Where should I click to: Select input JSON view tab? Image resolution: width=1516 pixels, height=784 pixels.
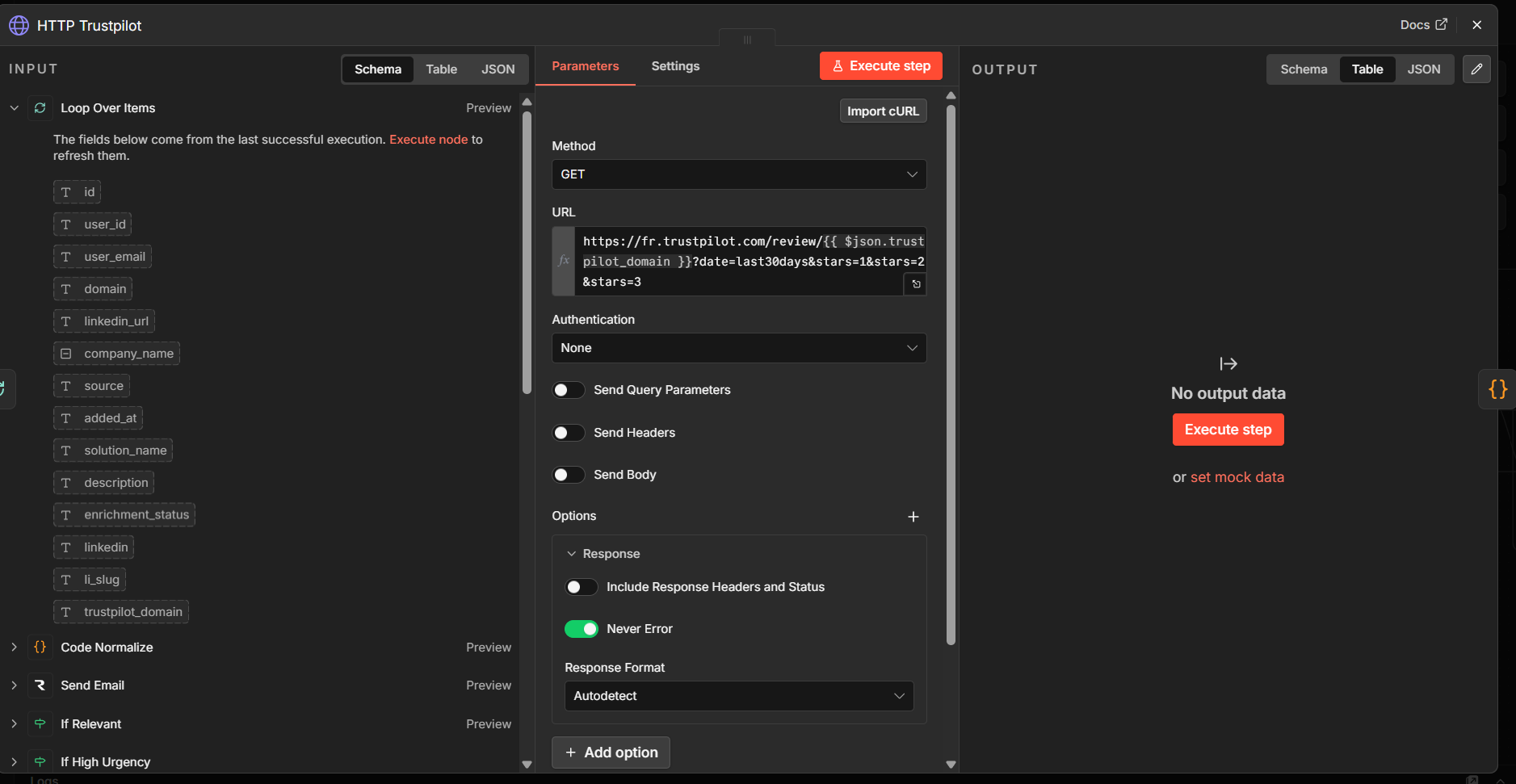498,69
